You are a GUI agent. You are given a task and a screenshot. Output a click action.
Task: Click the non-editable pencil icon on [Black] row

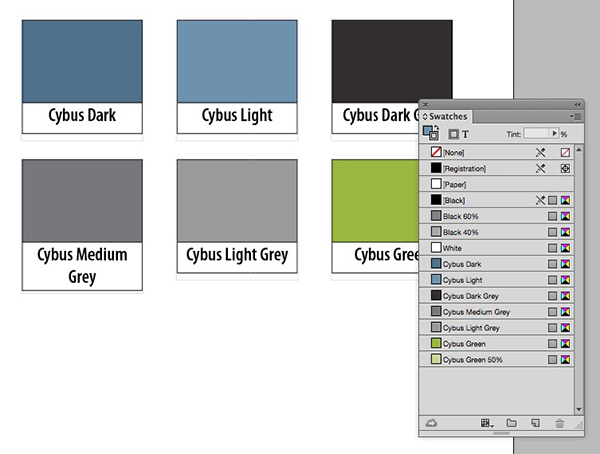point(540,200)
